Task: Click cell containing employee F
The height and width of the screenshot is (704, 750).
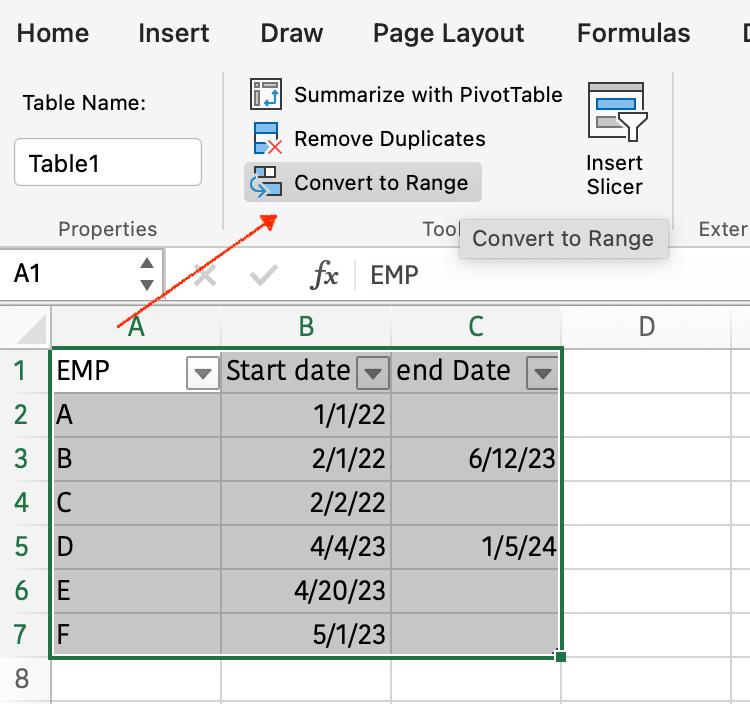Action: pos(136,635)
